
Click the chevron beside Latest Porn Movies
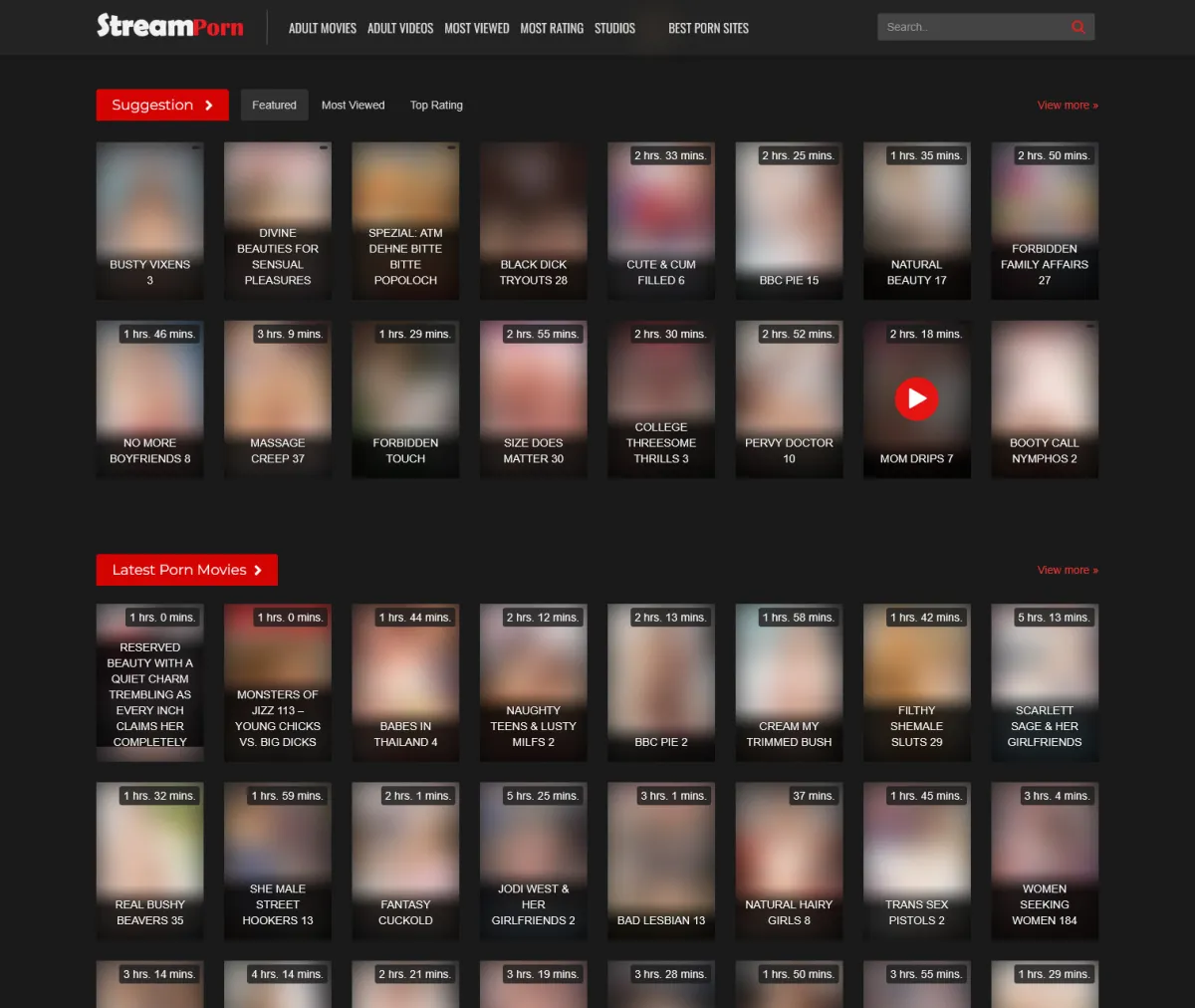pyautogui.click(x=258, y=571)
